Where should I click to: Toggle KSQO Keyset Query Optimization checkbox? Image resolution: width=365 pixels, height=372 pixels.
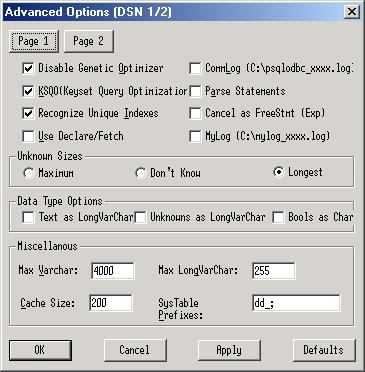29,91
